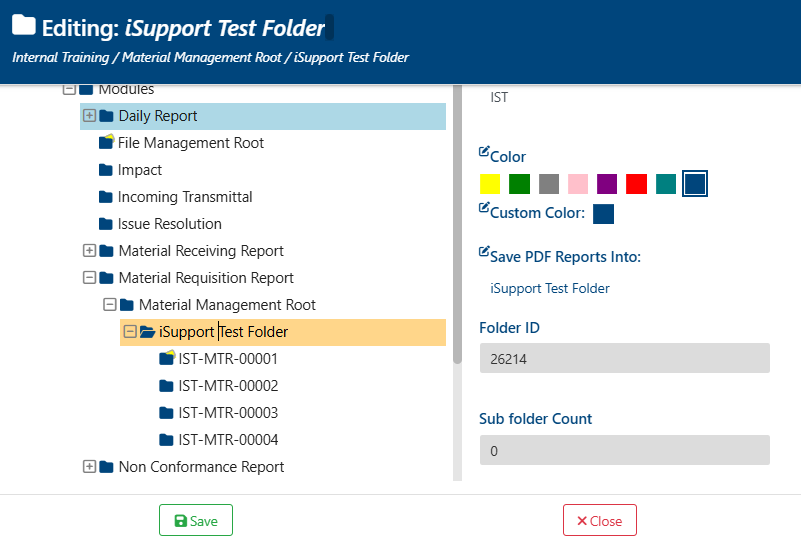Click the IST-MTR-00002 folder icon
This screenshot has width=801, height=549.
[166, 386]
